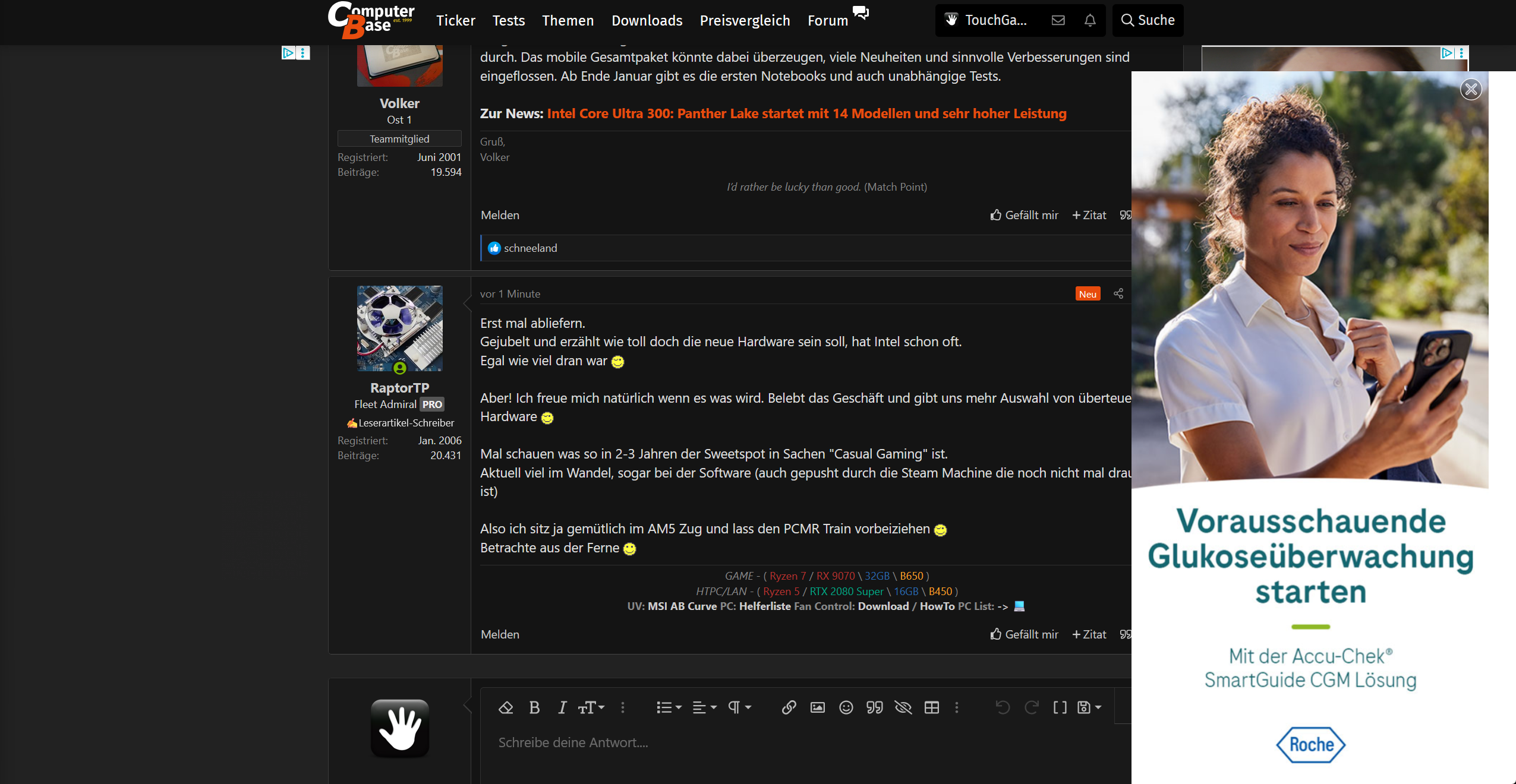Open the Downloads menu item
This screenshot has width=1516, height=784.
coord(647,21)
